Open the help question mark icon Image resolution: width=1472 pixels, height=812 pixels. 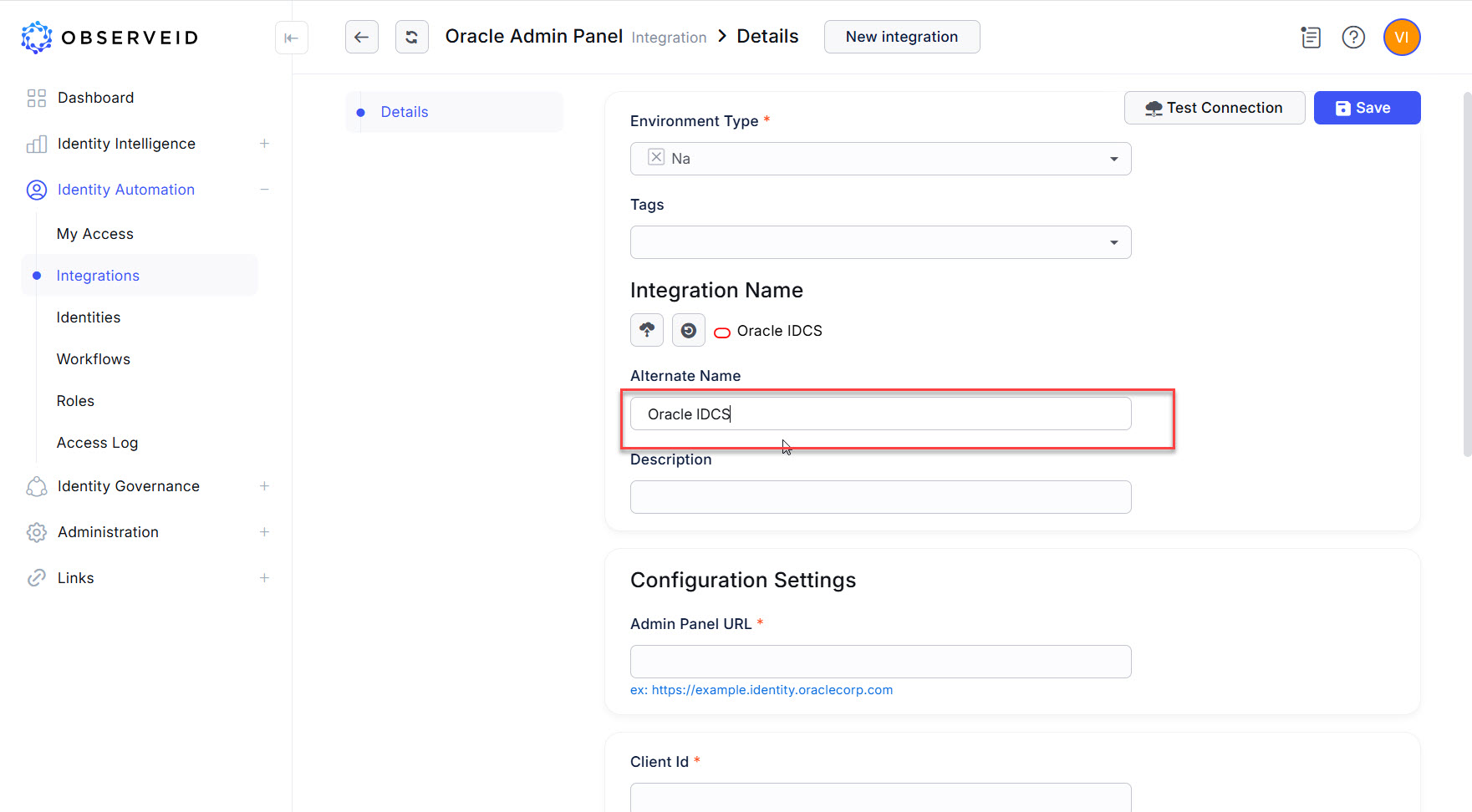pos(1353,37)
